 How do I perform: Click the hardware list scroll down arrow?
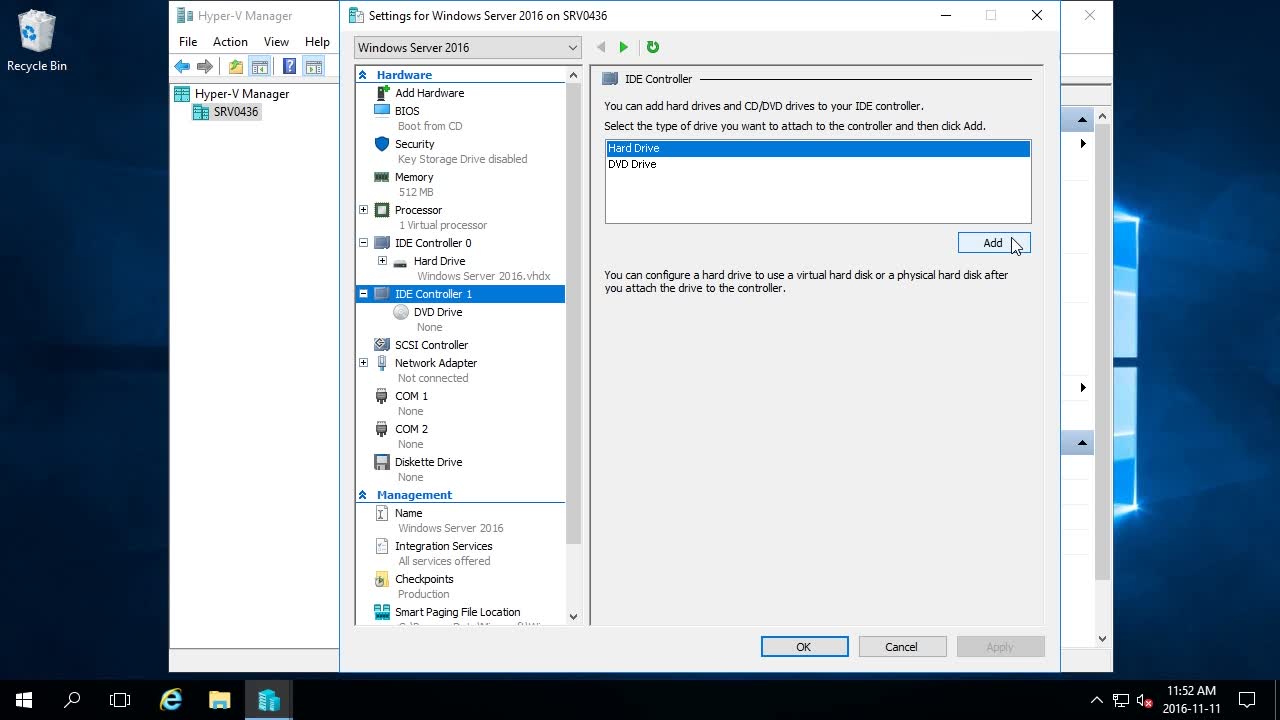pyautogui.click(x=573, y=617)
